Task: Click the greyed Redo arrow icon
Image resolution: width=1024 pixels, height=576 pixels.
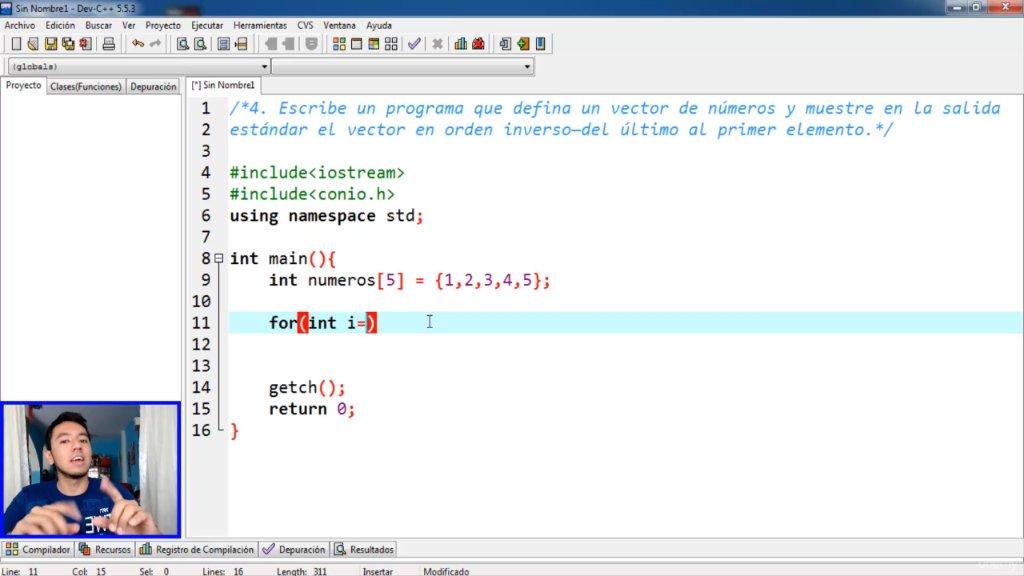Action: 155,44
